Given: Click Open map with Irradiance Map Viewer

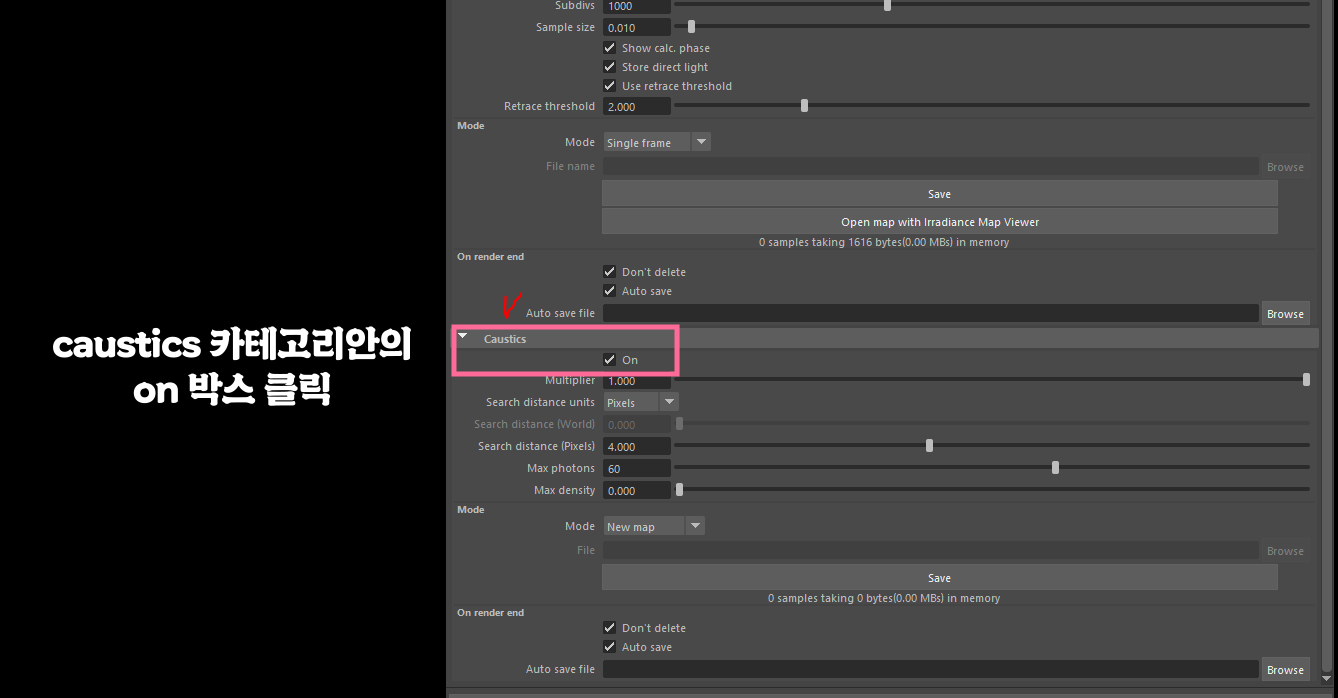Looking at the screenshot, I should 940,221.
